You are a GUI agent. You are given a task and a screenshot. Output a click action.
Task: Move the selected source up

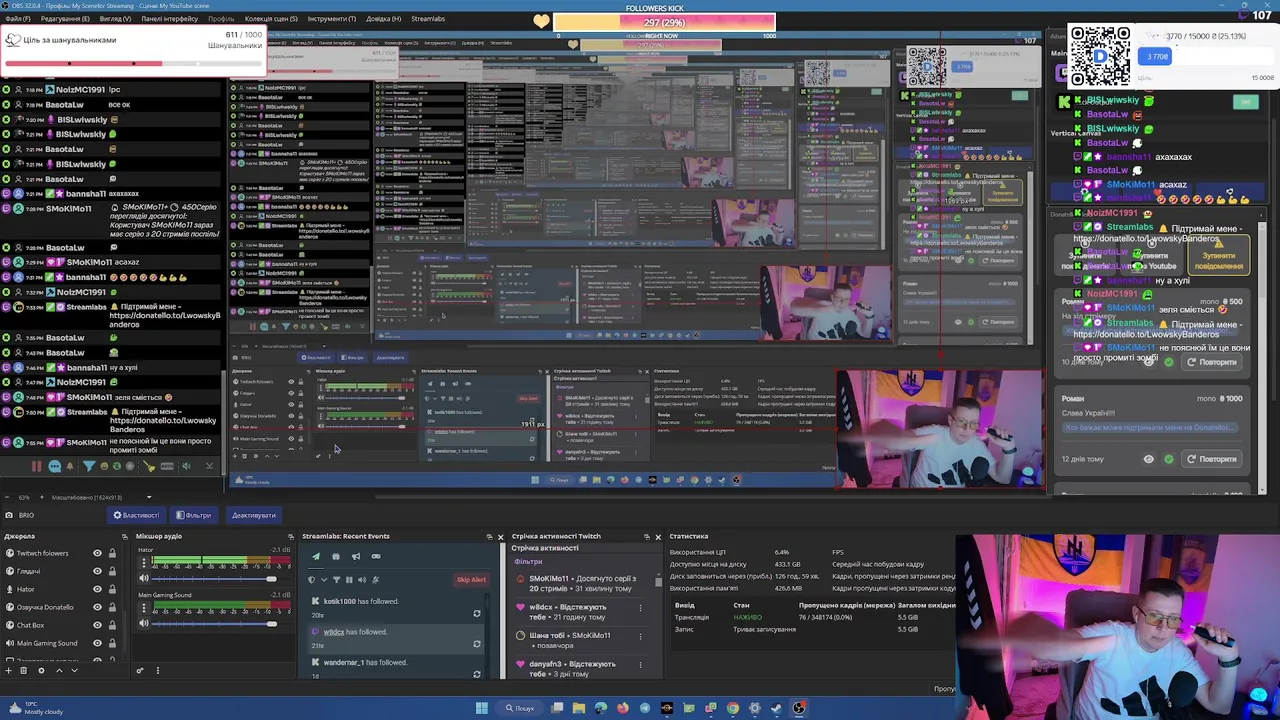(x=59, y=670)
